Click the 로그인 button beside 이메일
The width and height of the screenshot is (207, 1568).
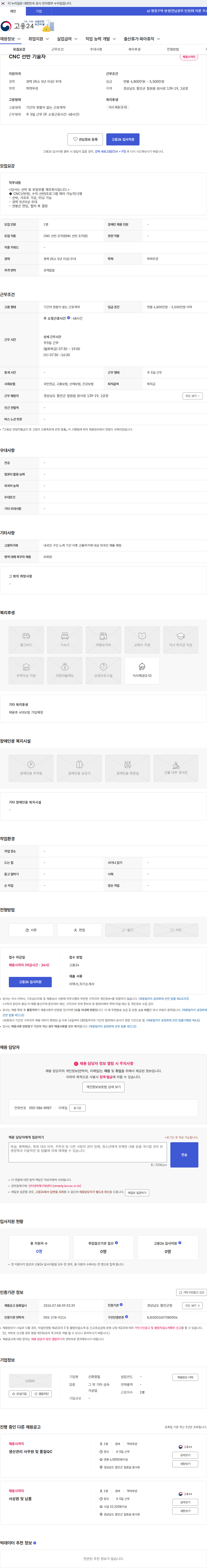[x=77, y=1108]
